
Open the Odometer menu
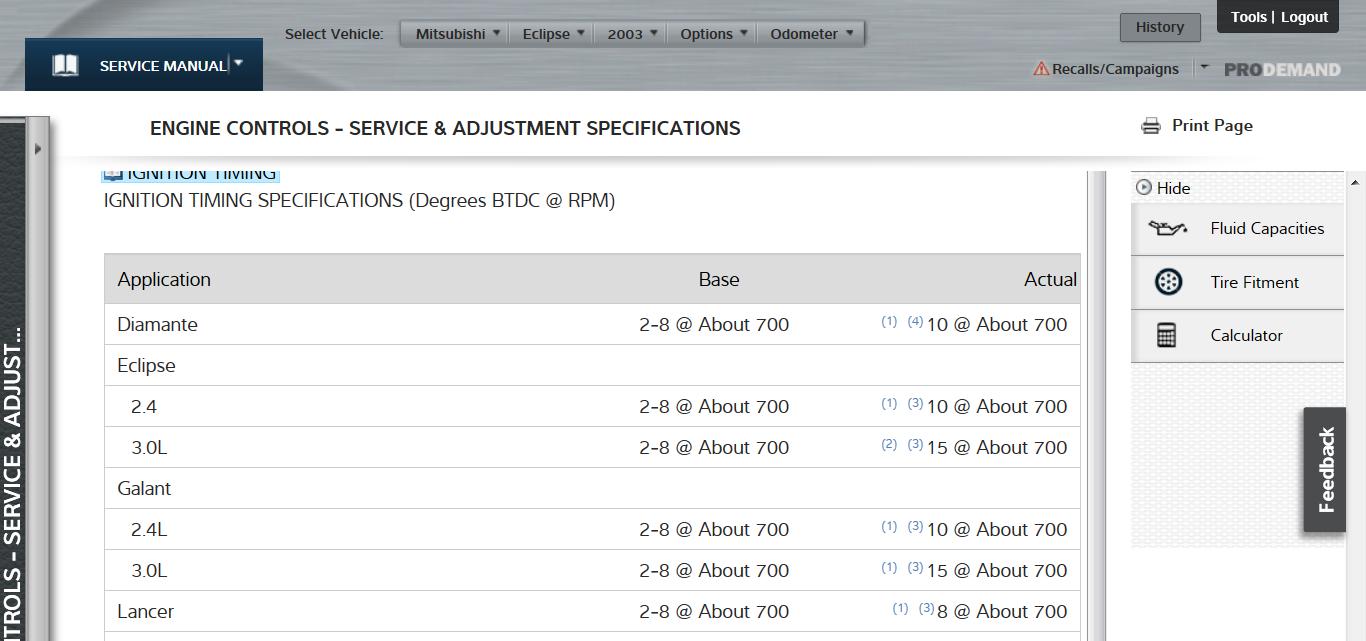pos(811,34)
